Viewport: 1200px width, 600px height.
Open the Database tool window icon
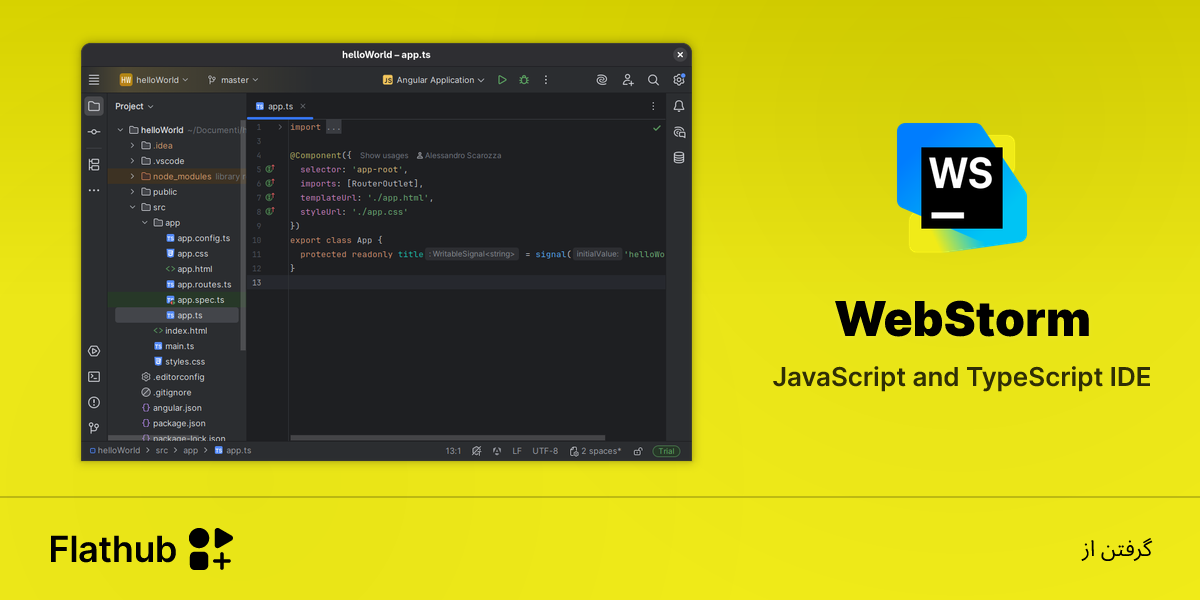pyautogui.click(x=679, y=157)
